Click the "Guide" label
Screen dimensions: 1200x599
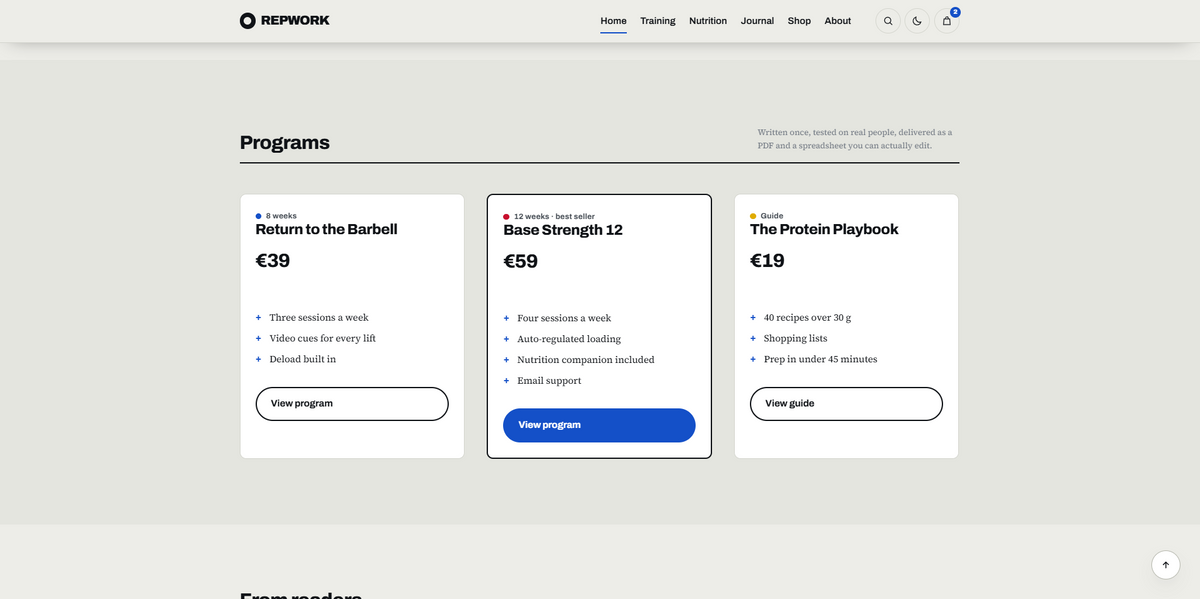pyautogui.click(x=772, y=216)
